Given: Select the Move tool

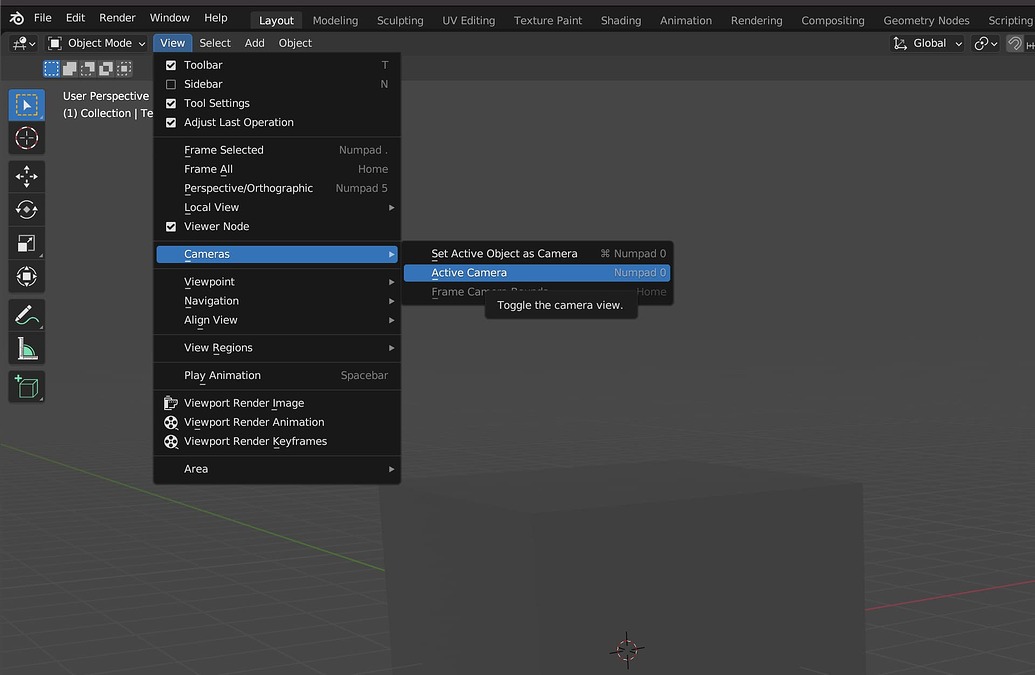Looking at the screenshot, I should 26,176.
